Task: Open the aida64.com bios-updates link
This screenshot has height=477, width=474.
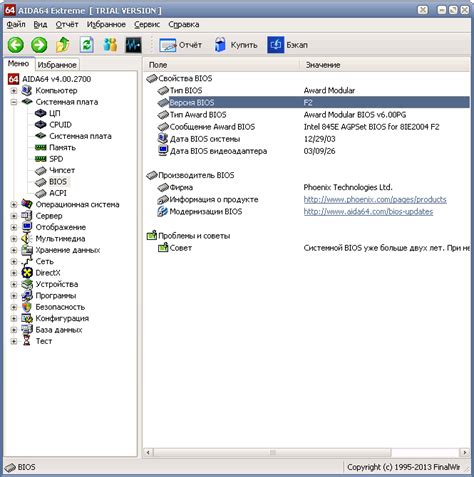Action: tap(368, 212)
